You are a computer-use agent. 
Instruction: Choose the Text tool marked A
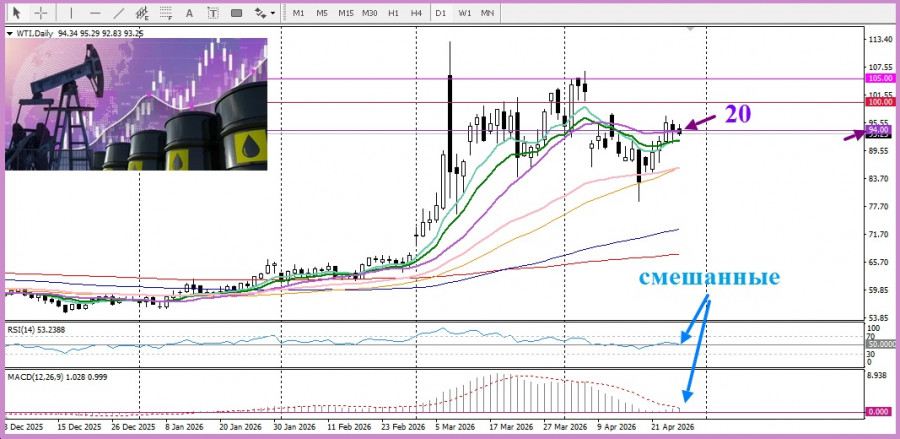click(189, 13)
